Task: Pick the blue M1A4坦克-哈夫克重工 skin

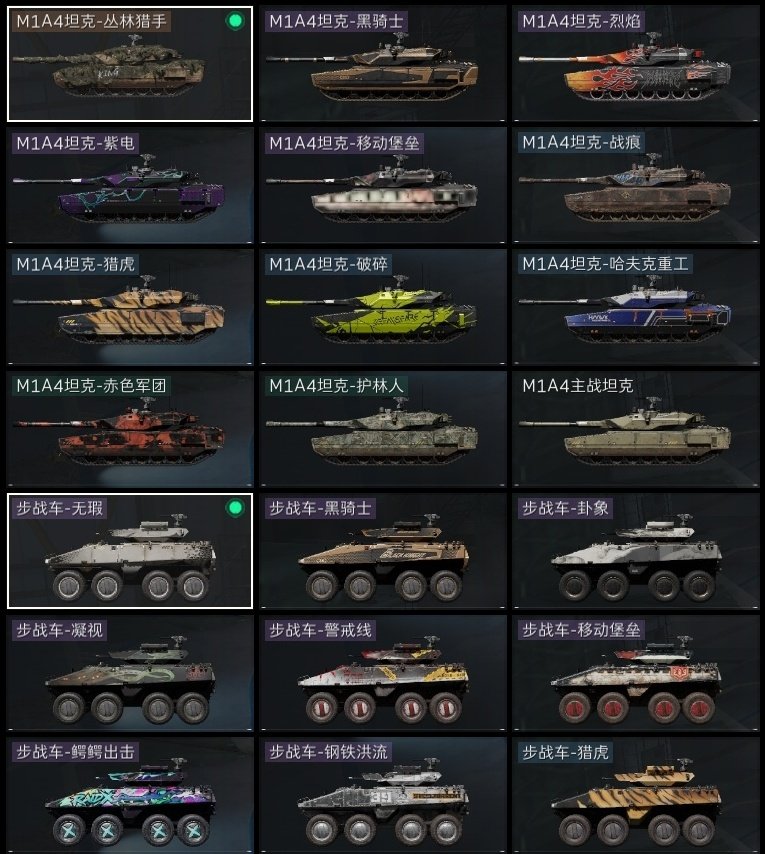Action: coord(635,307)
